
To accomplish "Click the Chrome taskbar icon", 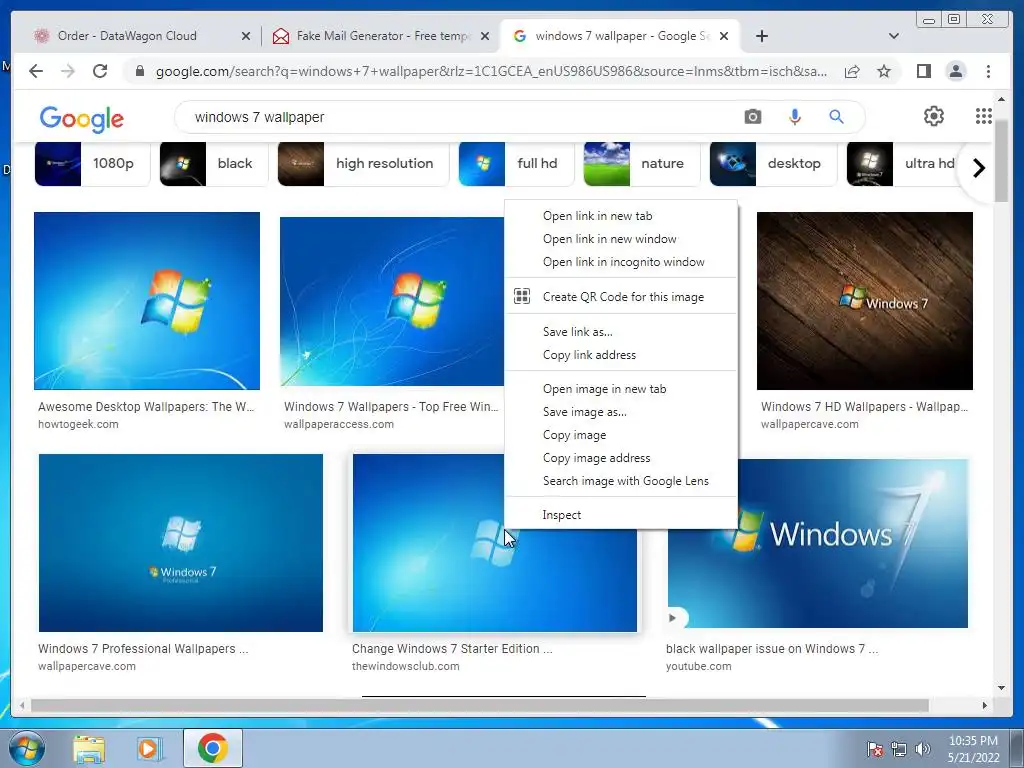I will [x=213, y=748].
